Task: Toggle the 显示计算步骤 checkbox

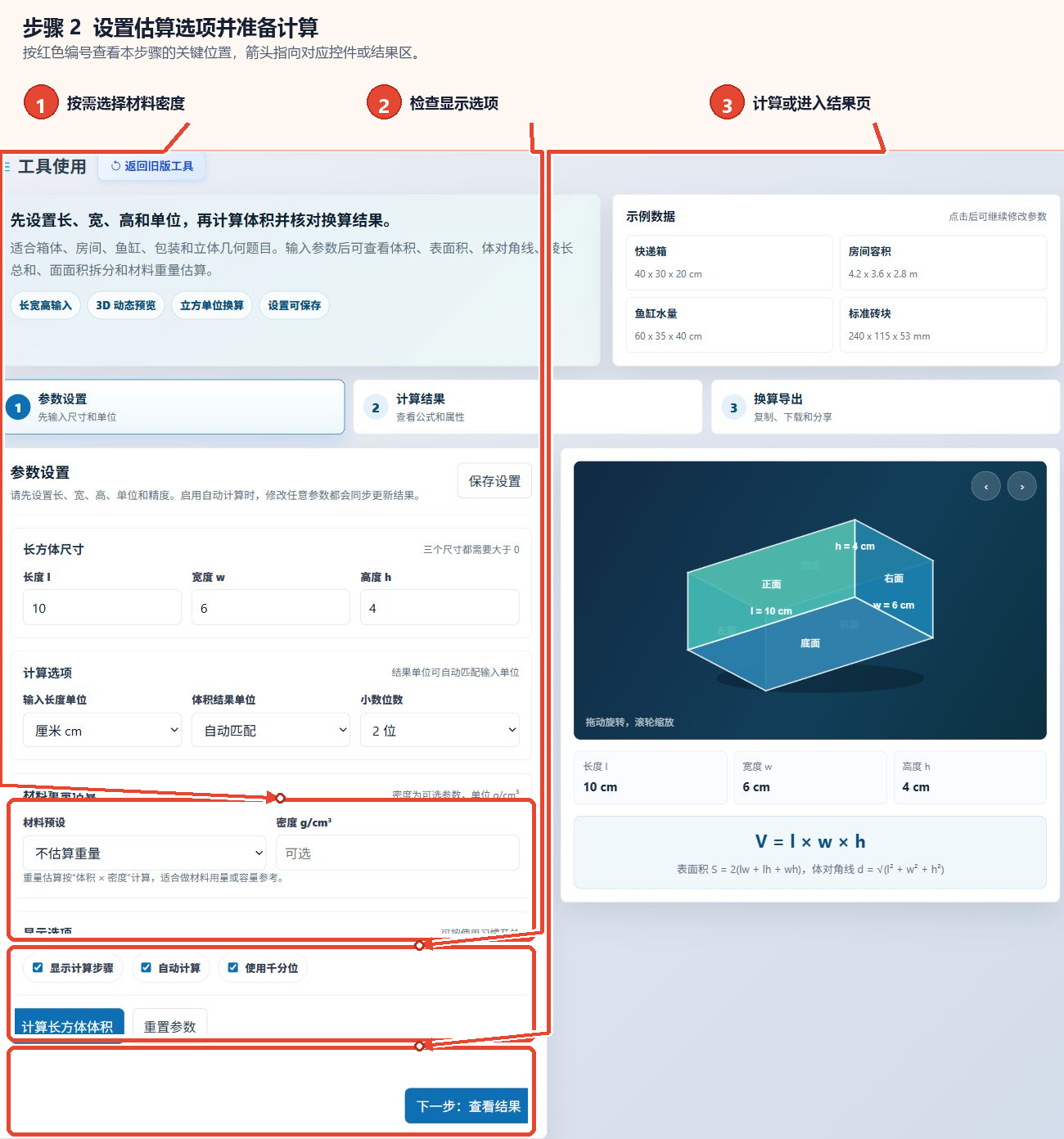Action: point(38,967)
